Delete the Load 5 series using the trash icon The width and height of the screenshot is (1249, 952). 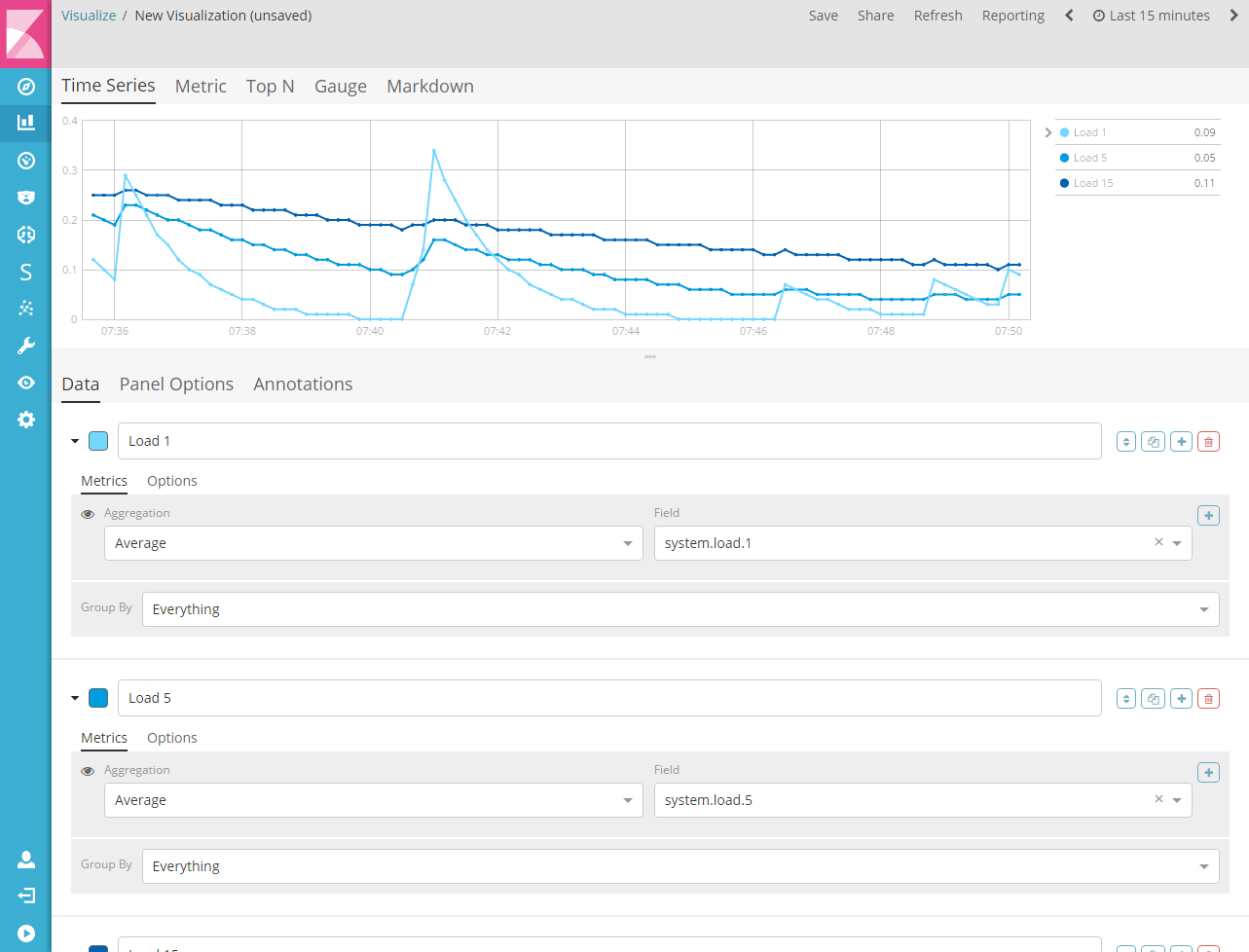[x=1208, y=698]
